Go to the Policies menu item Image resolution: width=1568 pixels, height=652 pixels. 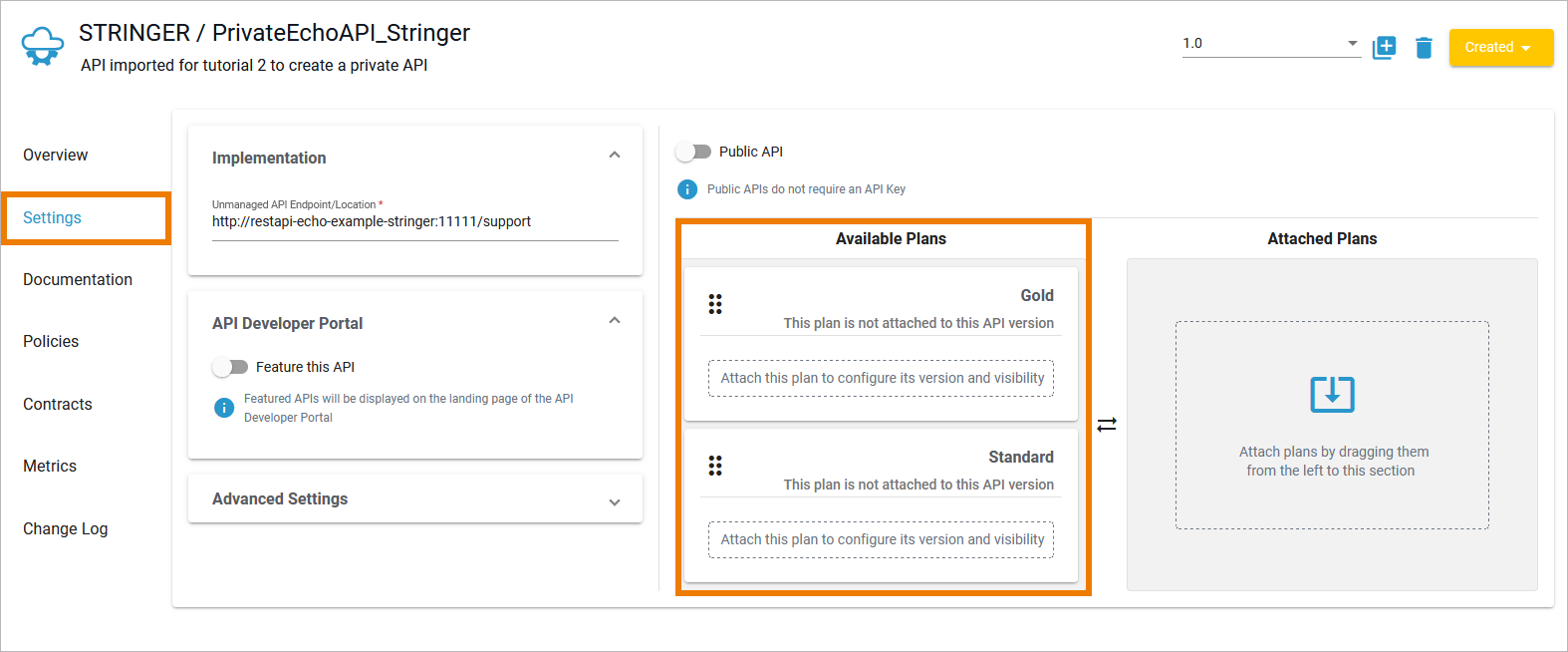[x=51, y=341]
